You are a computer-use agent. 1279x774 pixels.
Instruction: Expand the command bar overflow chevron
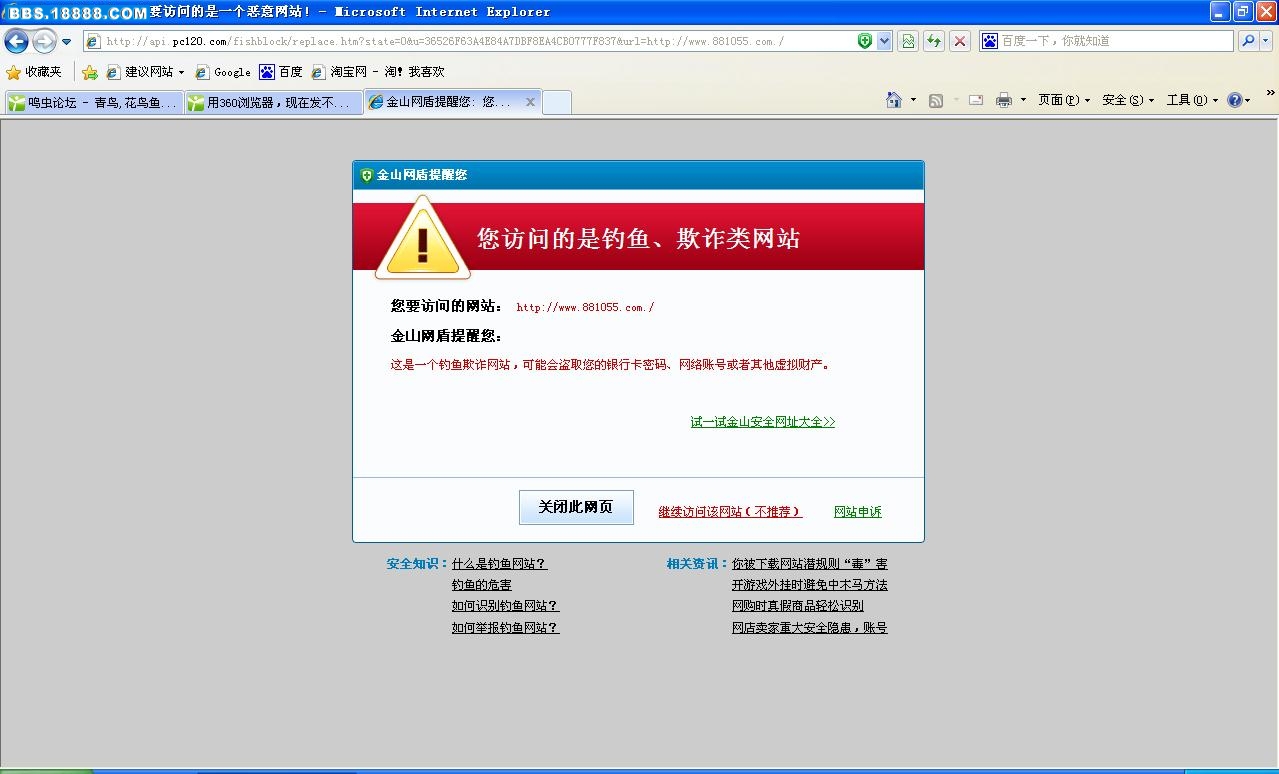(x=1271, y=93)
